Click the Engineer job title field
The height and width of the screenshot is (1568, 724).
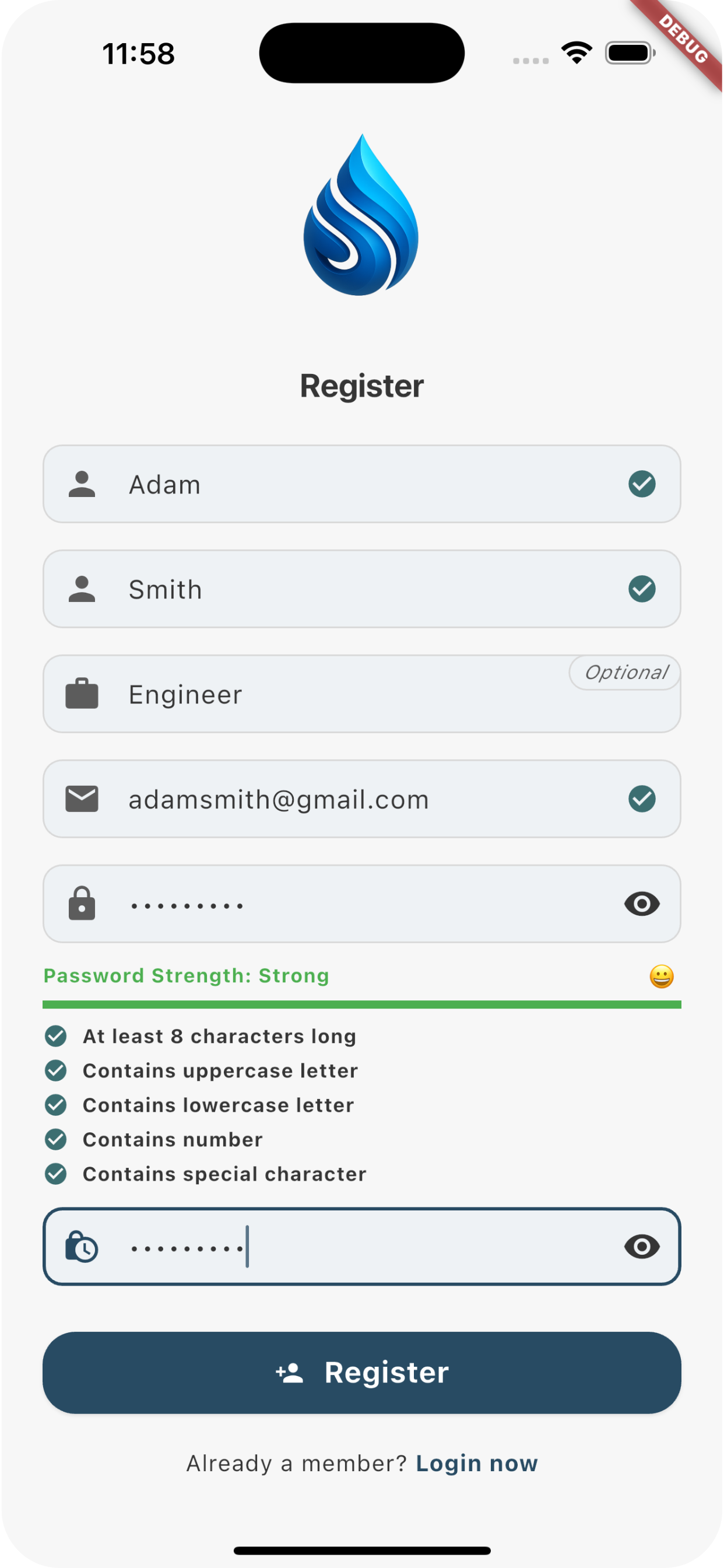click(340, 695)
